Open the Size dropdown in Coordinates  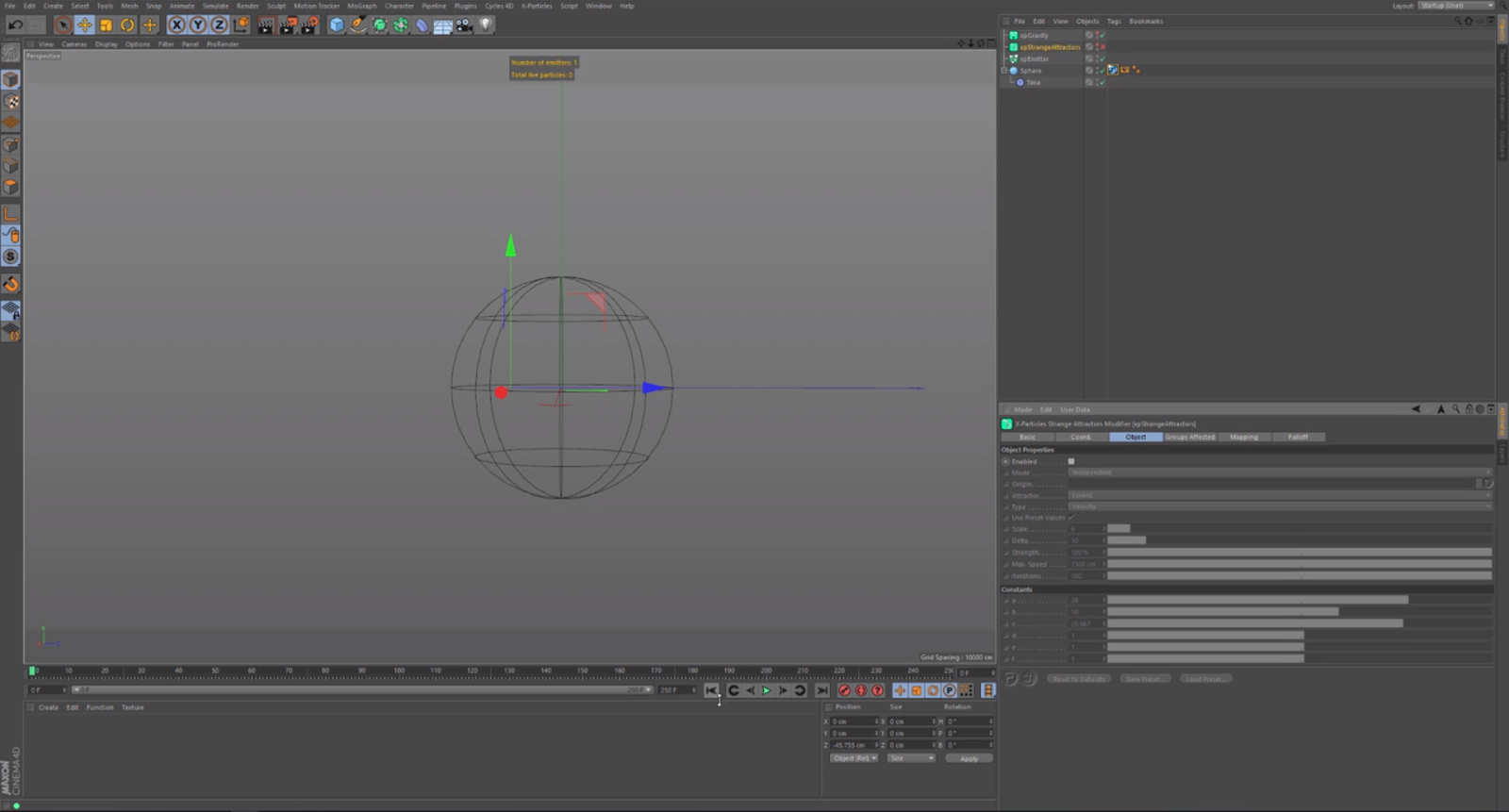911,758
